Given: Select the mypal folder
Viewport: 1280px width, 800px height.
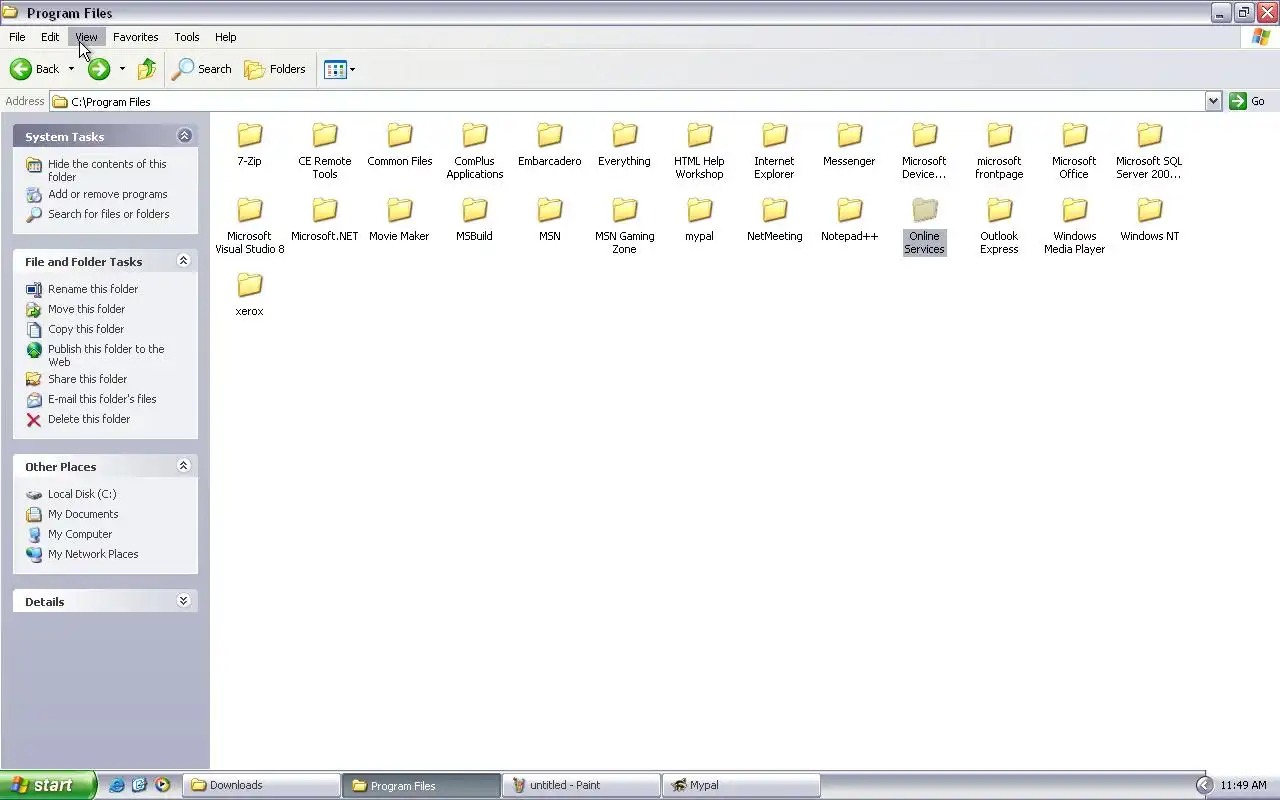Looking at the screenshot, I should [700, 219].
